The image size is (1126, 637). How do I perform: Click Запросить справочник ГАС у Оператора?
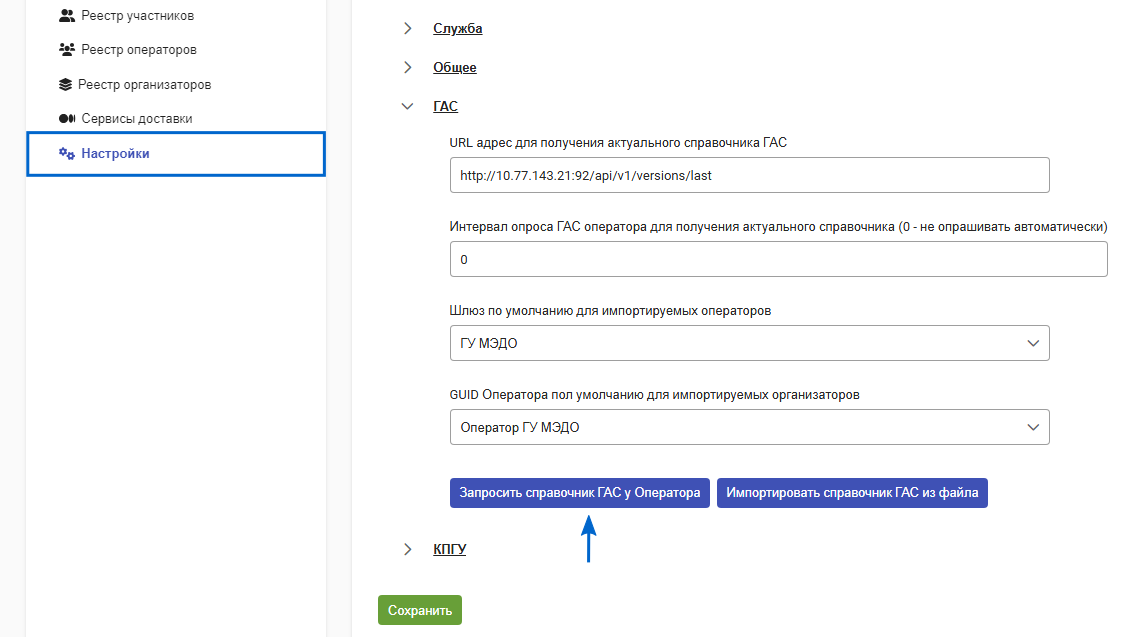point(580,493)
